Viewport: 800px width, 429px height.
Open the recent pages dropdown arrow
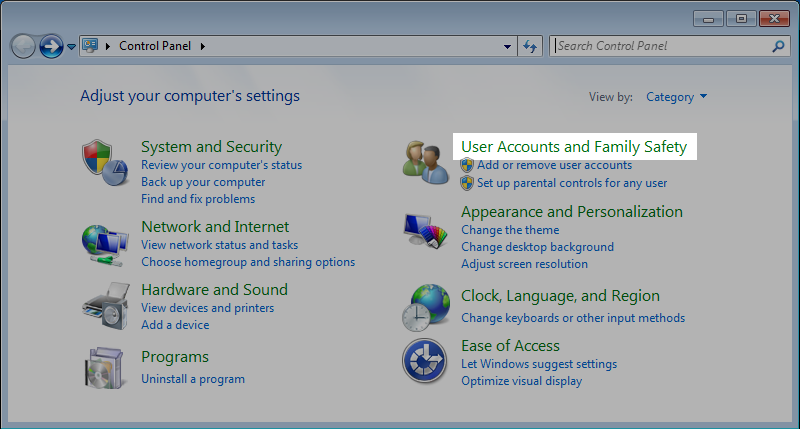71,46
